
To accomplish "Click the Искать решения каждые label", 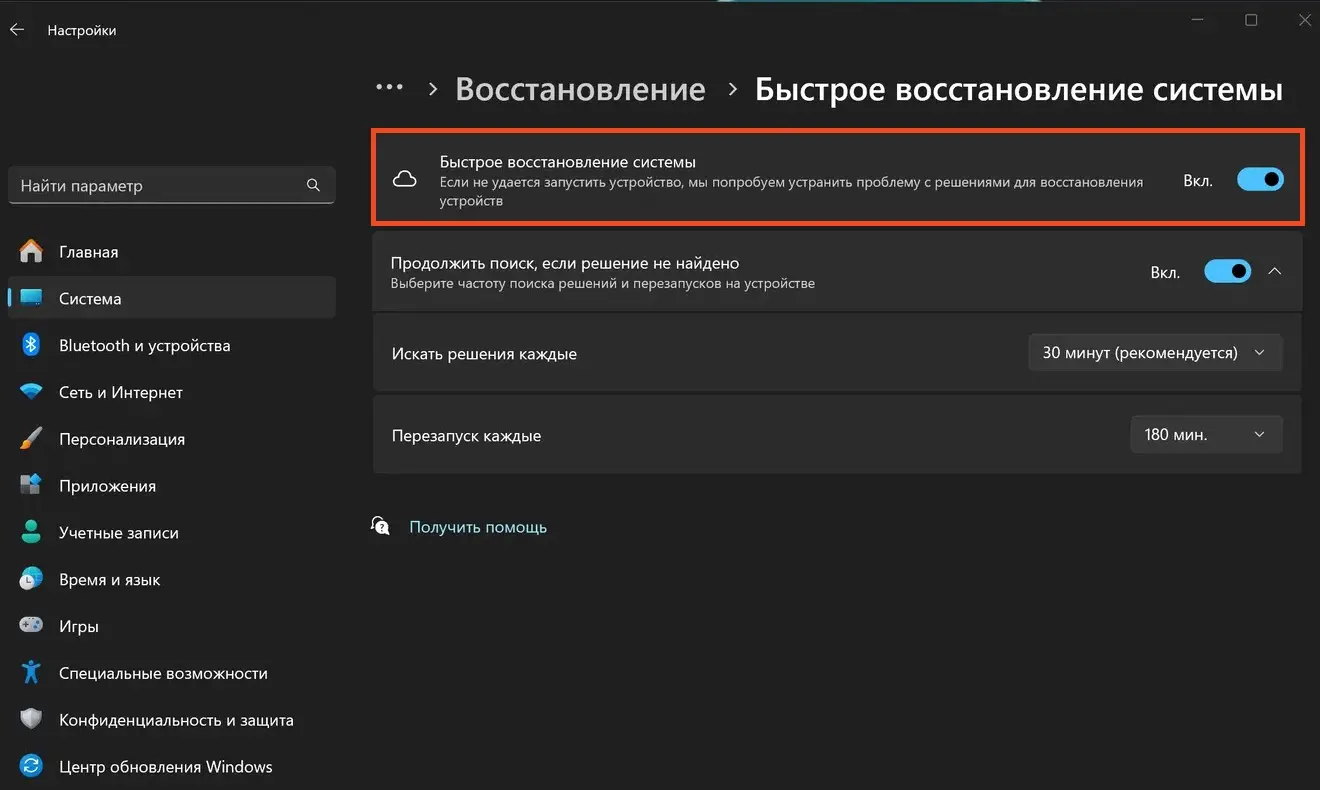I will tap(484, 354).
